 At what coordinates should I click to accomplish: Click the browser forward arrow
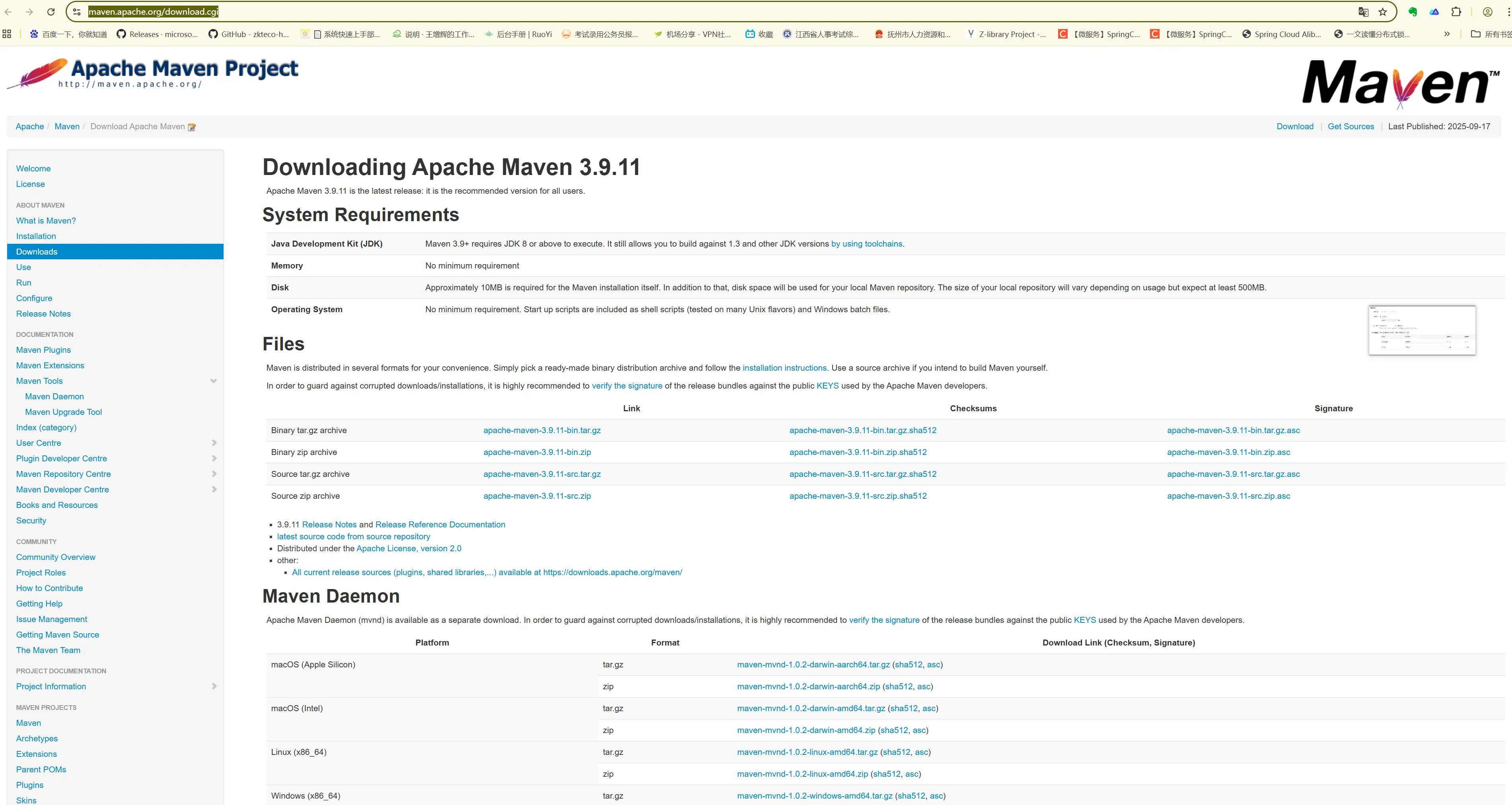click(29, 12)
